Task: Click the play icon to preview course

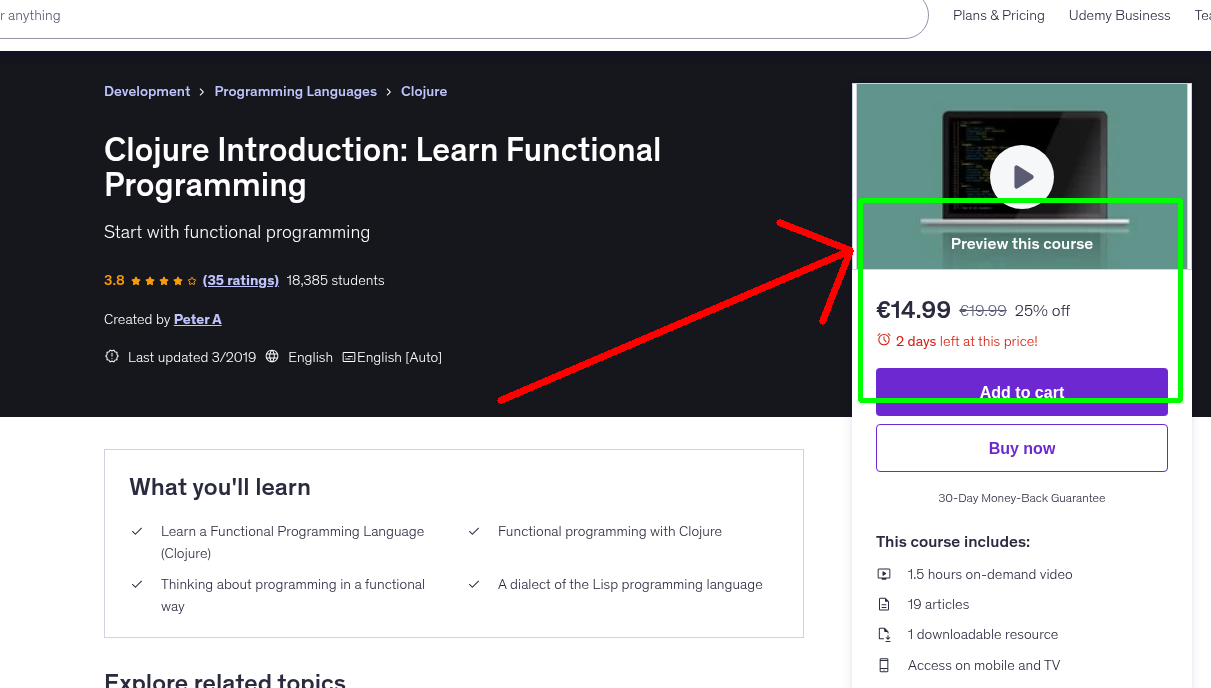Action: [x=1021, y=176]
